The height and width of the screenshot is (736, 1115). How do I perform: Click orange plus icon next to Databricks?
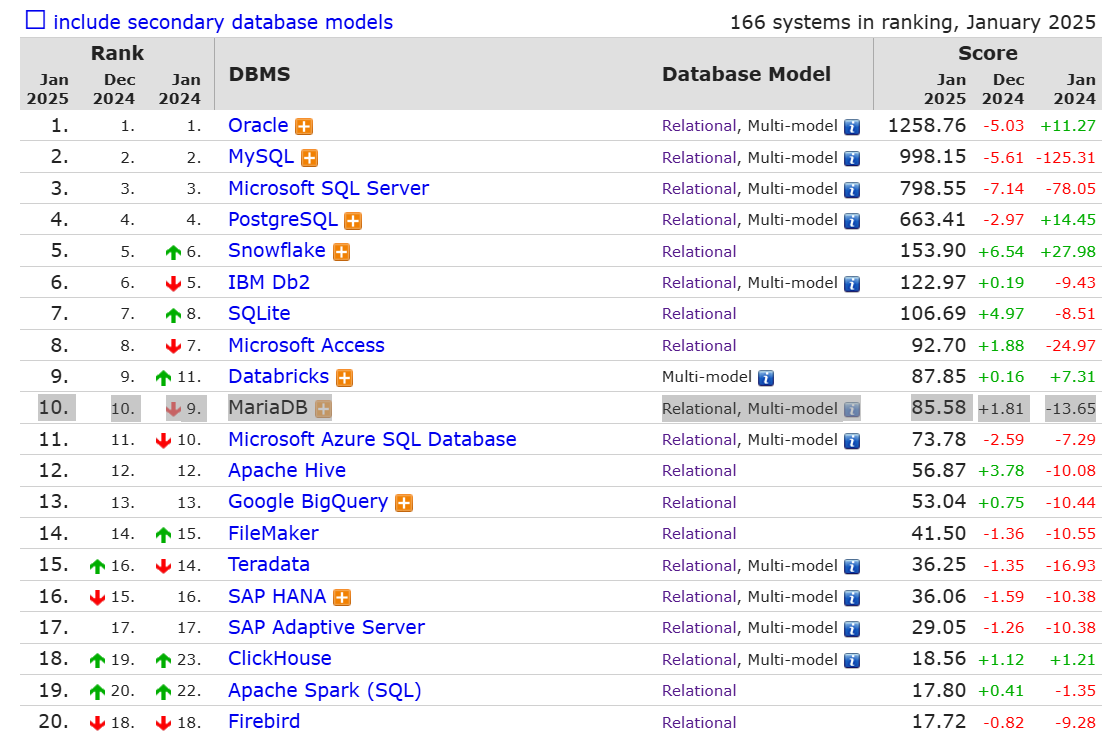tap(345, 378)
